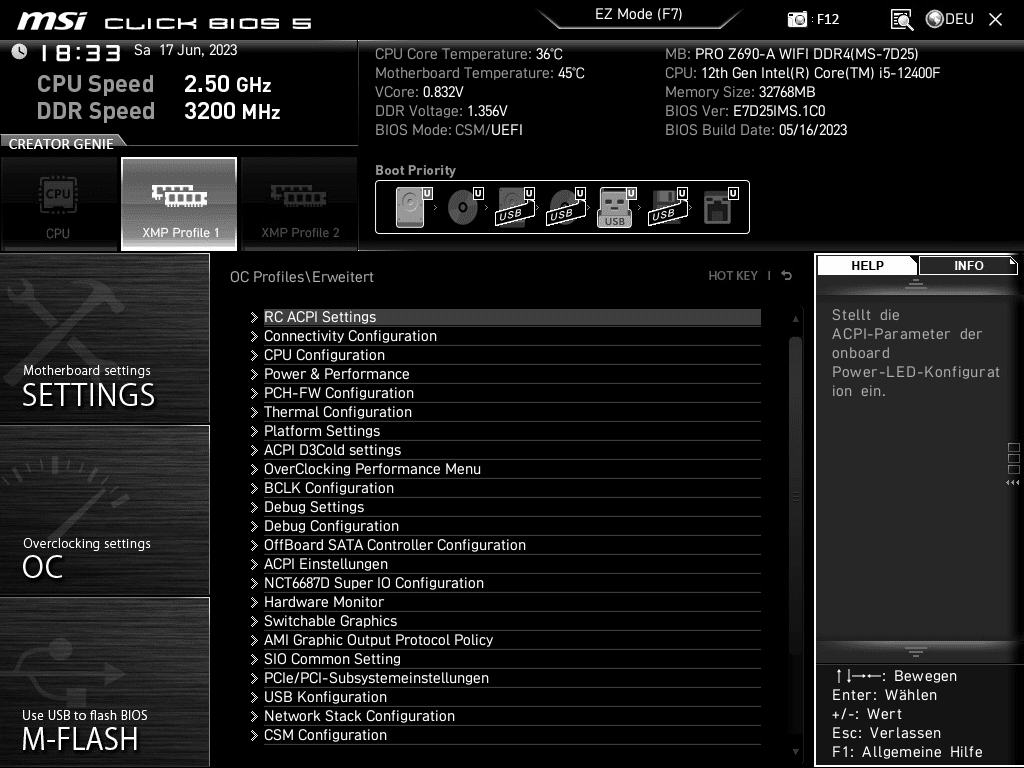Click the scroll down arrow of settings list
The width and height of the screenshot is (1024, 768).
[x=795, y=752]
